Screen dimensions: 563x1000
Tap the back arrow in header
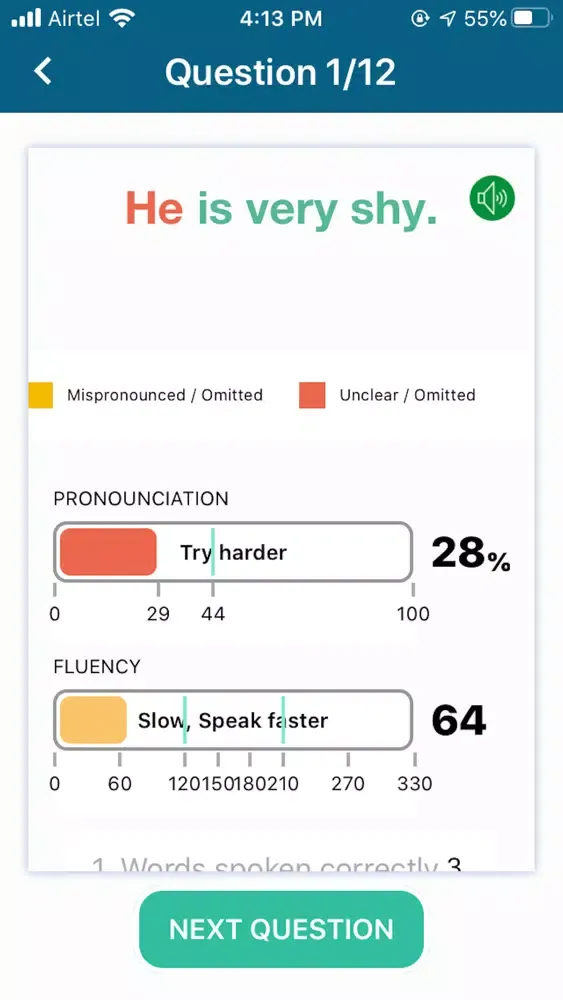(43, 71)
